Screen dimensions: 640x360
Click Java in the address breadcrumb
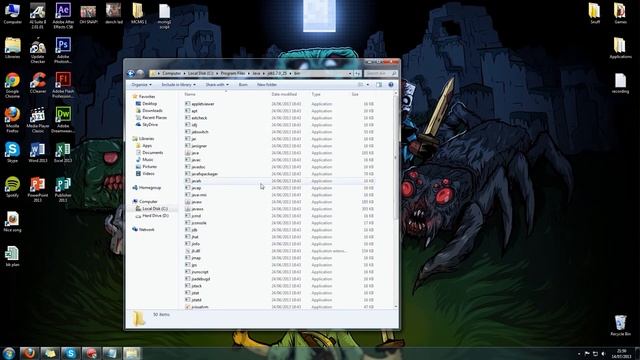256,73
